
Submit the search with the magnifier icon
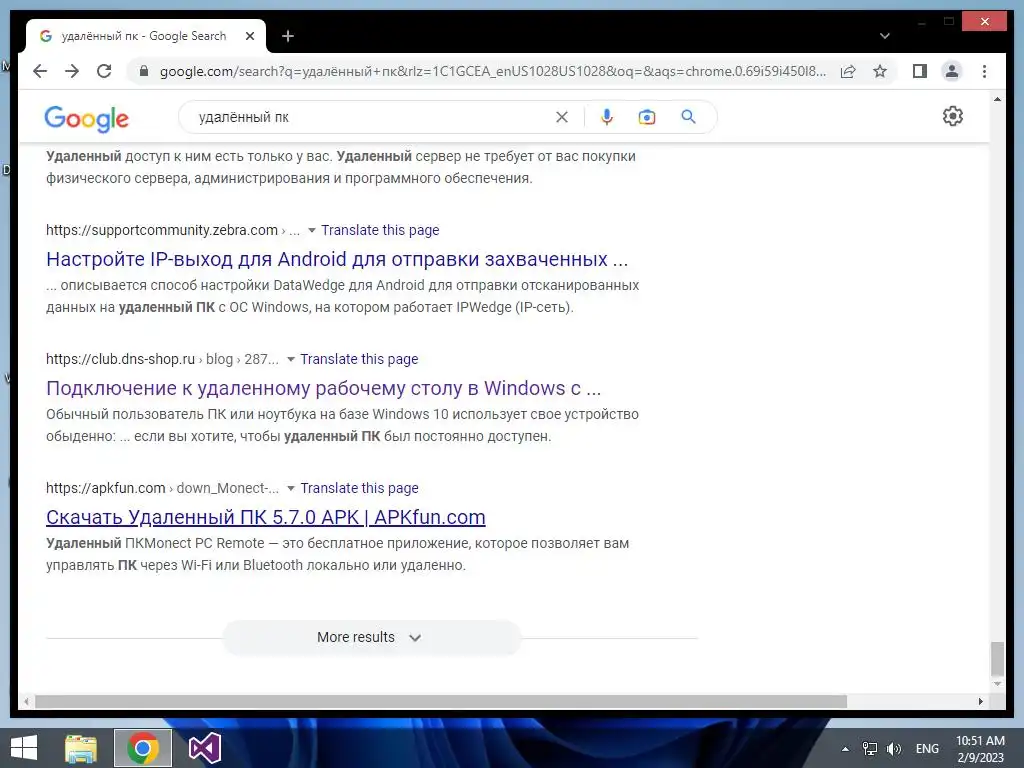tap(688, 117)
